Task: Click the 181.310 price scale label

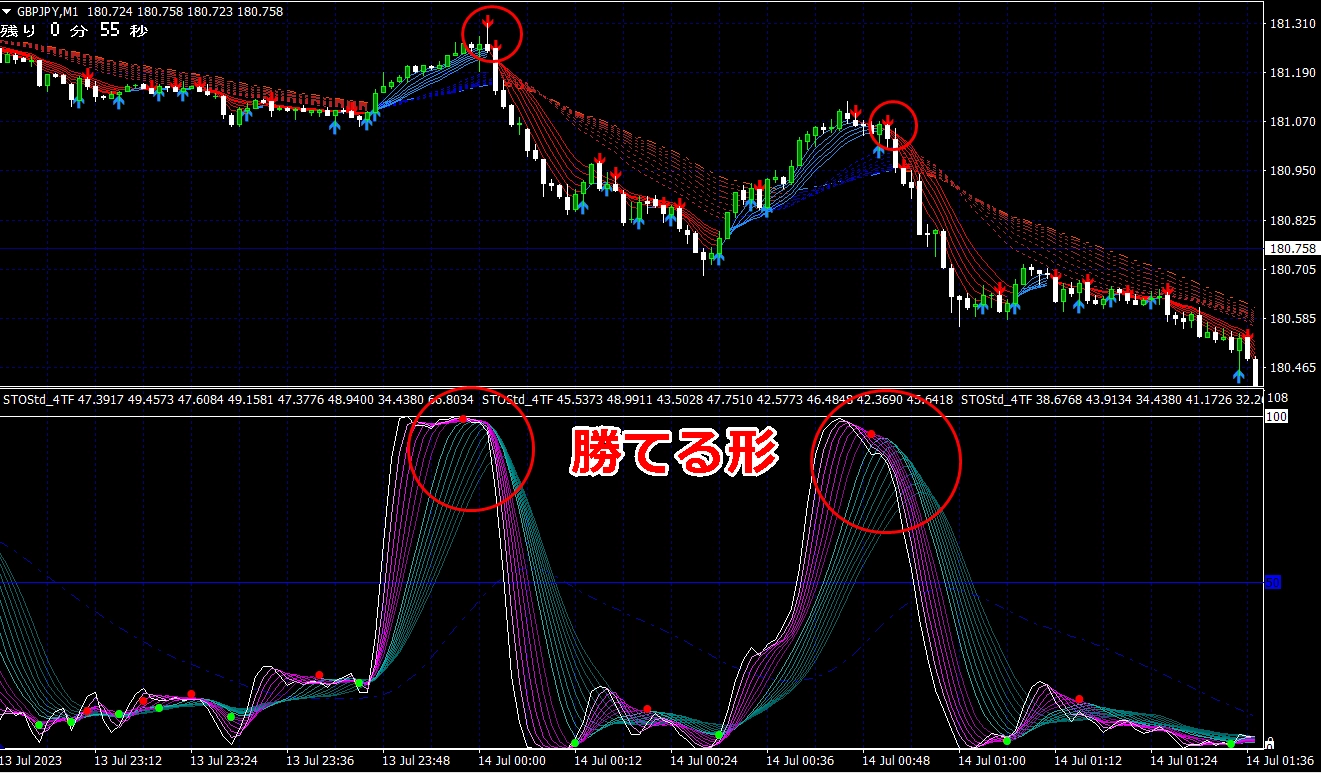Action: point(1291,24)
